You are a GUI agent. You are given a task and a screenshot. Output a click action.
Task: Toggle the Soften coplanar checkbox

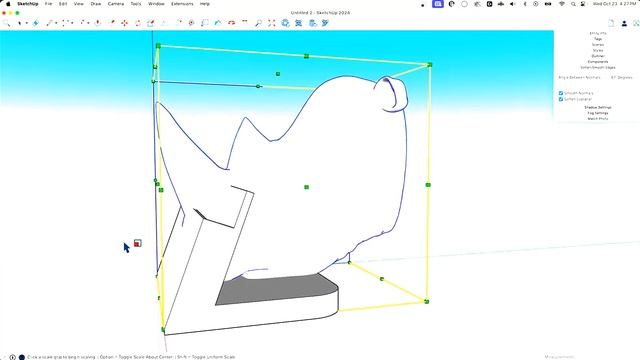tap(561, 99)
